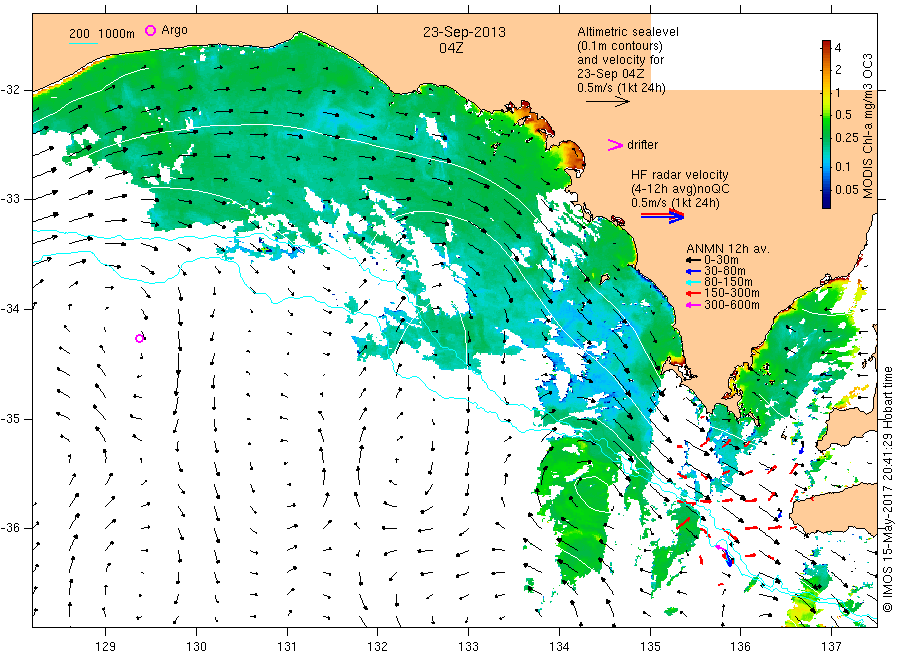Click the 'drifter' legend label
The height and width of the screenshot is (660, 900).
click(x=643, y=145)
